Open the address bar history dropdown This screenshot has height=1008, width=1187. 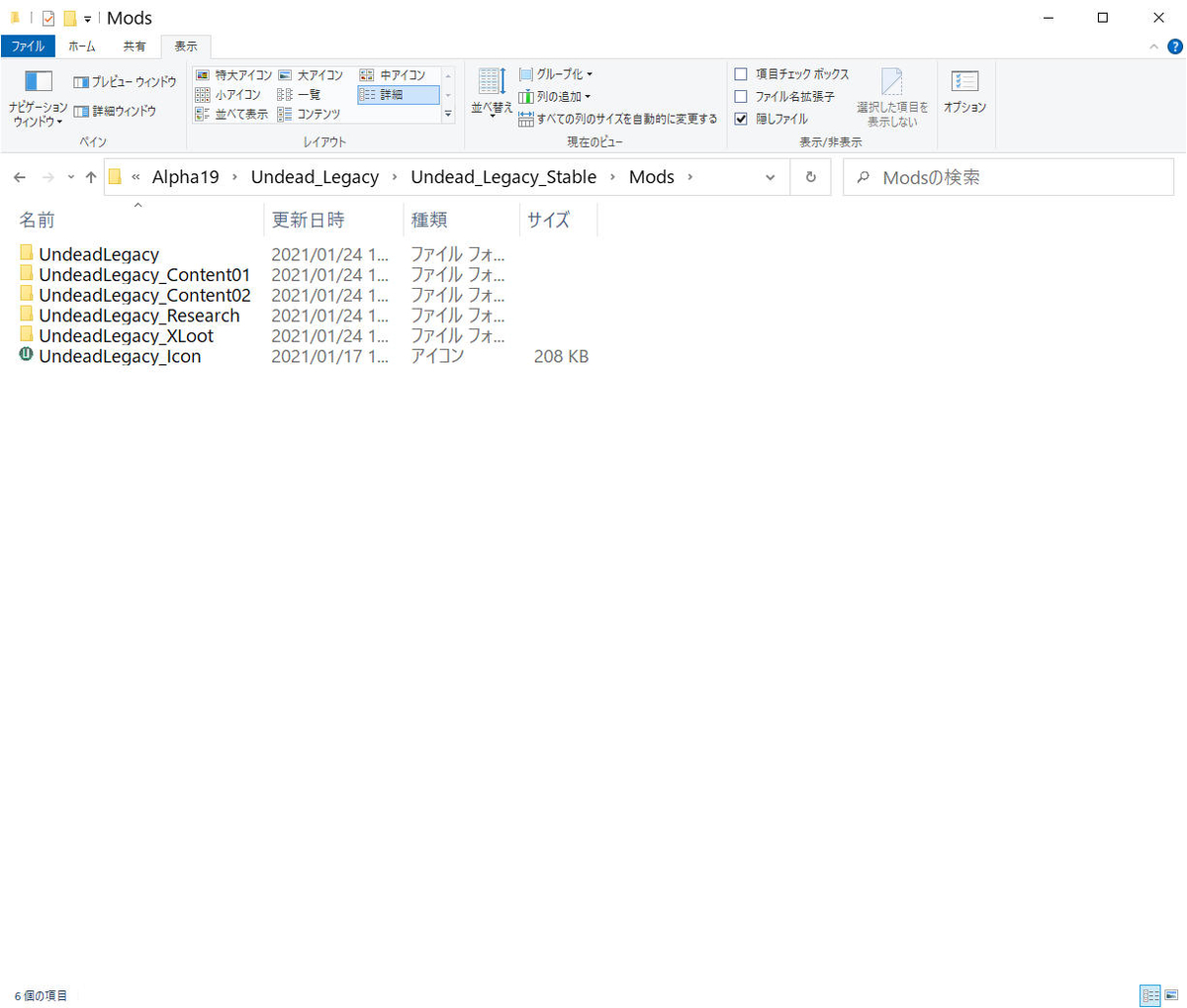(x=771, y=177)
